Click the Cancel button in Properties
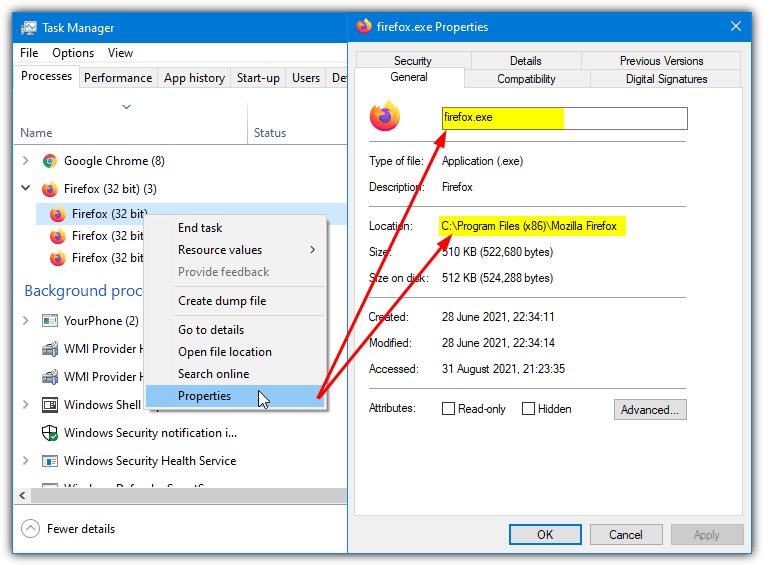 point(626,535)
